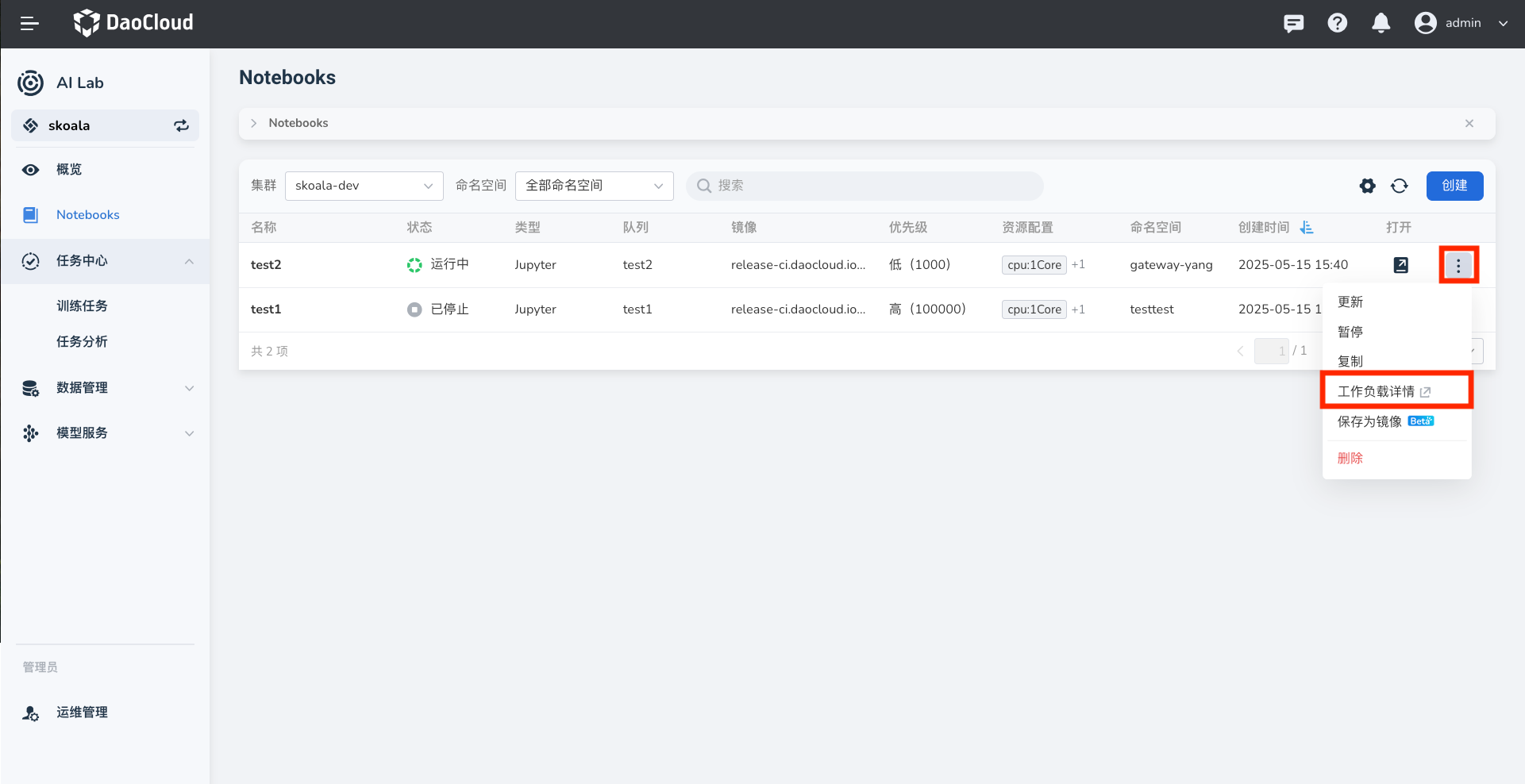Sort by creation time column
The image size is (1525, 784).
click(1306, 228)
